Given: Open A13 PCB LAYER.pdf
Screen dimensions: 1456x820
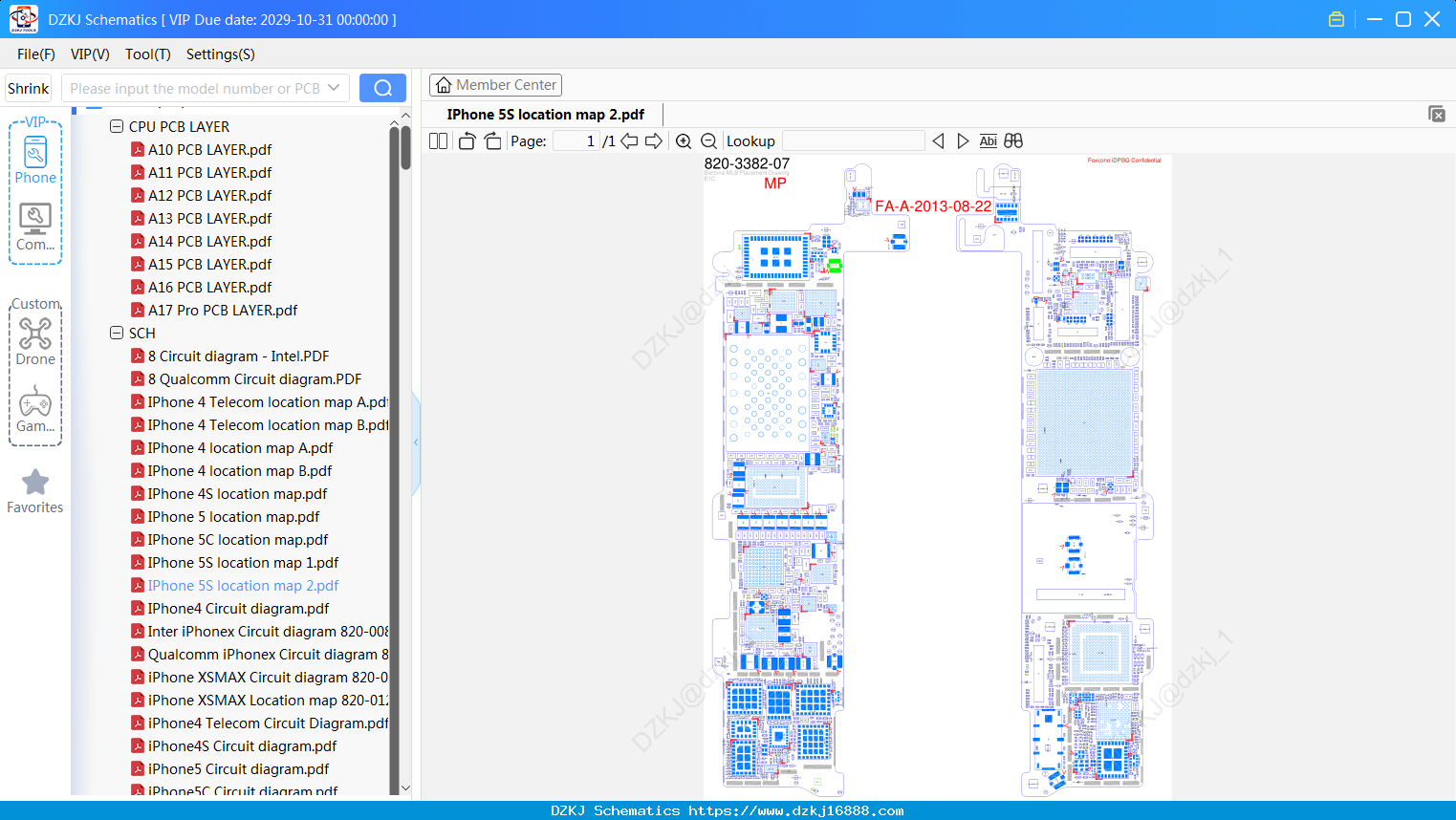Looking at the screenshot, I should tap(209, 218).
